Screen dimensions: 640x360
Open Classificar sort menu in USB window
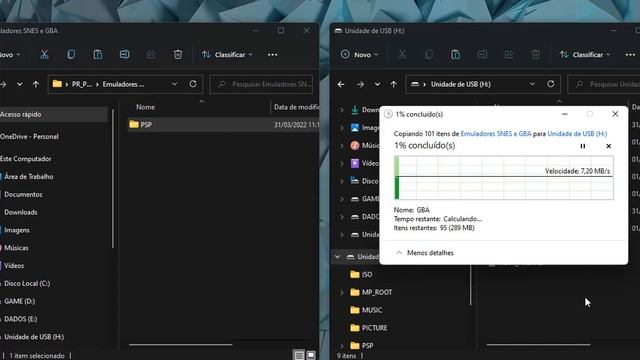(x=585, y=55)
